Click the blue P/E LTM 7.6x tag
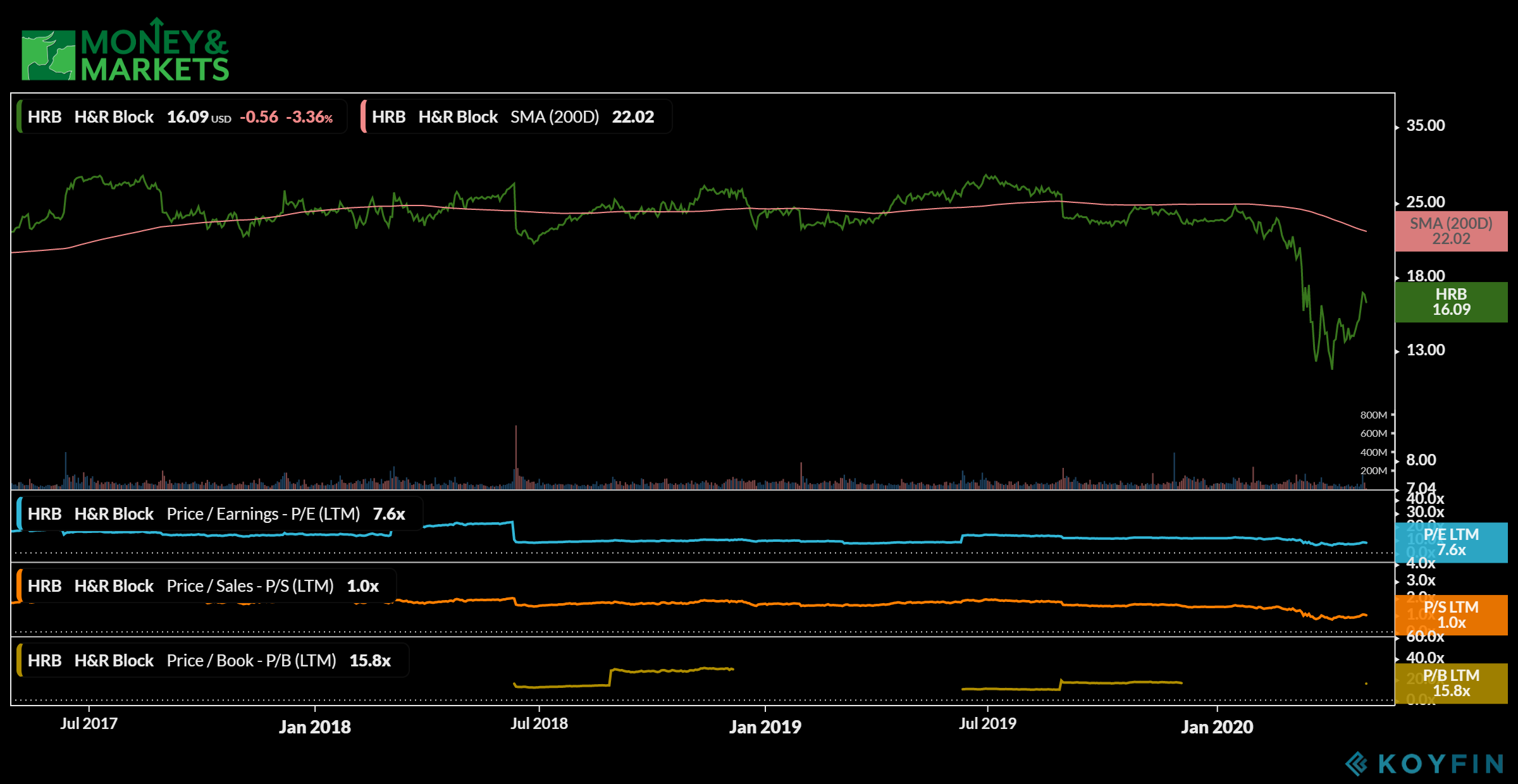 (x=1451, y=542)
